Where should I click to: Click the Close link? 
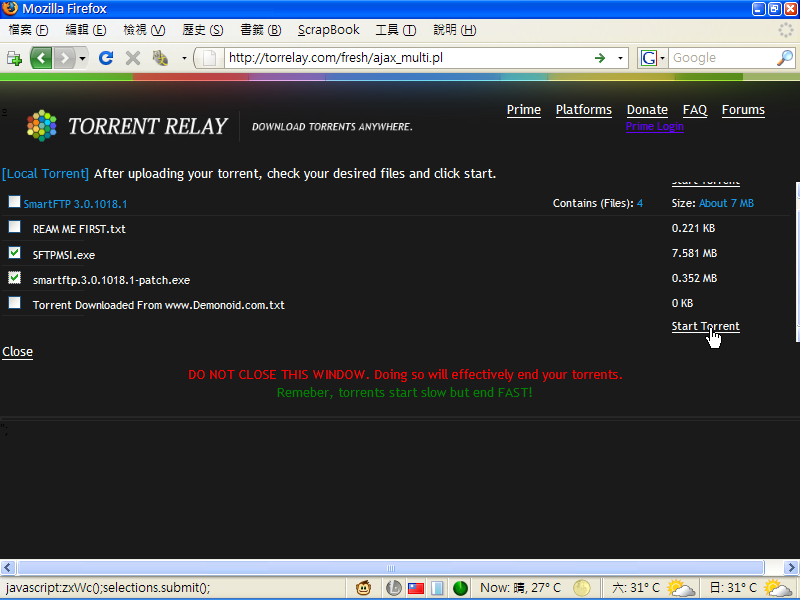[17, 352]
